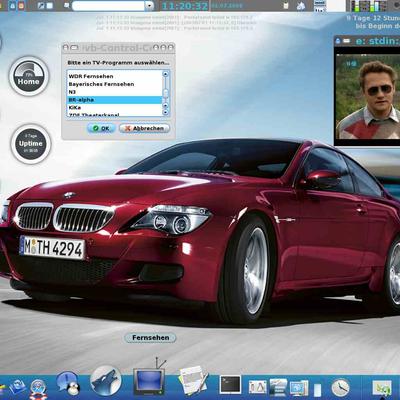Viewport: 400px width, 400px height.
Task: Launch the terminal icon in the dock
Action: point(230,384)
